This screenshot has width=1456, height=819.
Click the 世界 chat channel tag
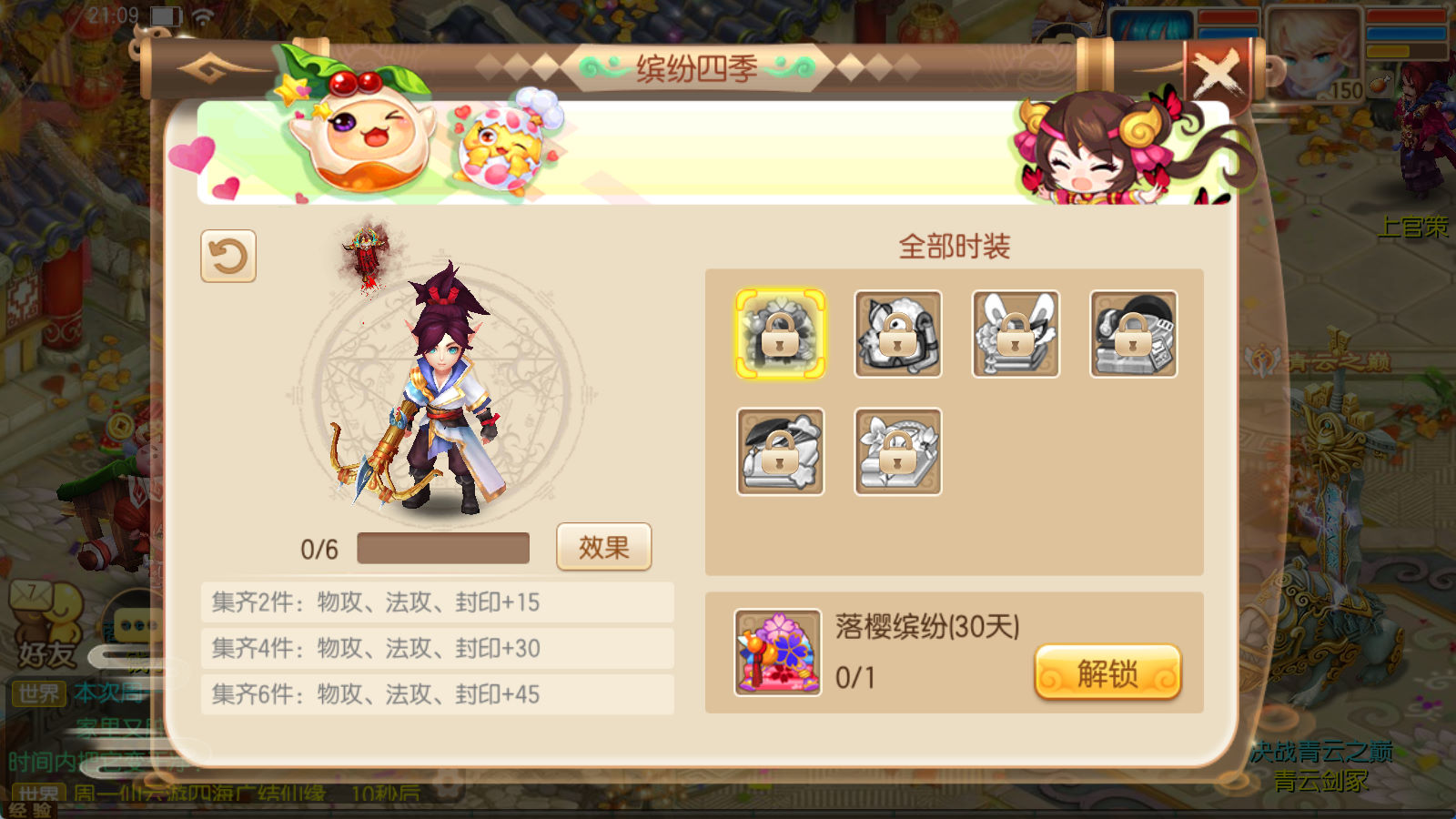pyautogui.click(x=39, y=694)
